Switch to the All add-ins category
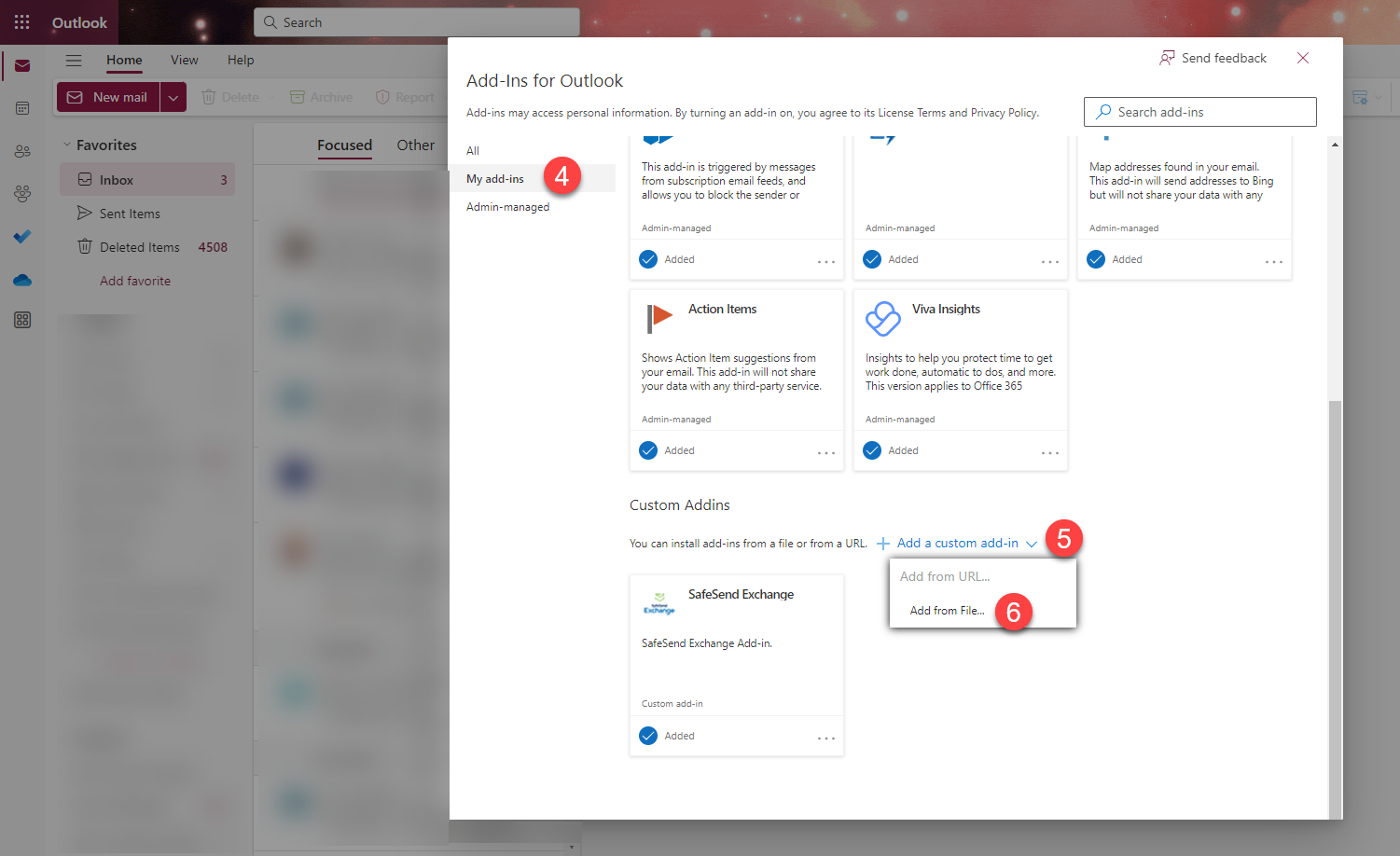 coord(473,150)
